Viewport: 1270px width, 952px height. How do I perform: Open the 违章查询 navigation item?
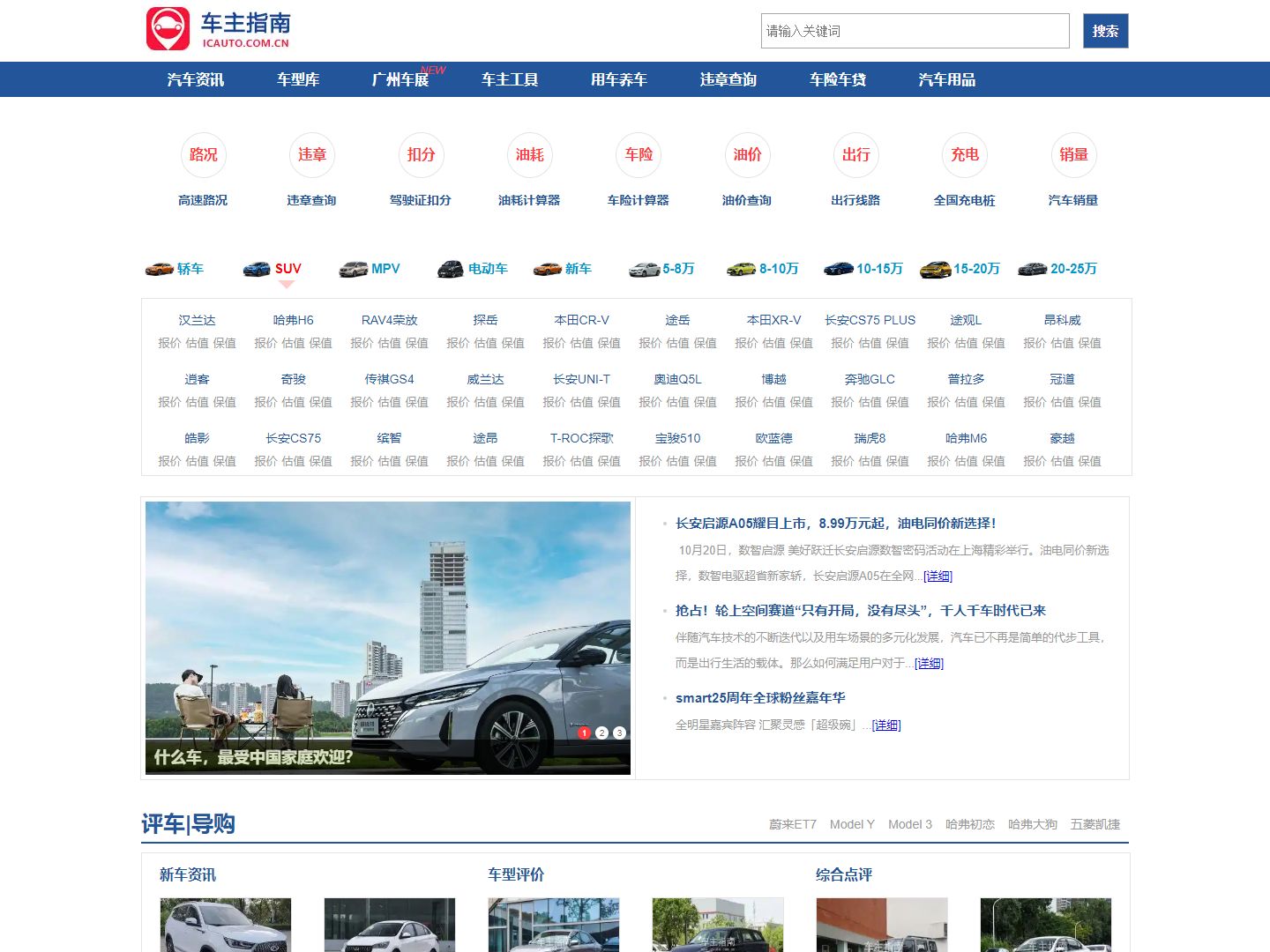tap(728, 79)
